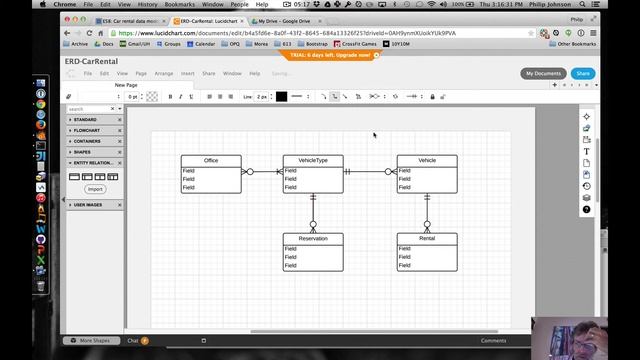Select the format painter icon in toolbar
Screen dimensions: 640x360
click(x=69, y=97)
